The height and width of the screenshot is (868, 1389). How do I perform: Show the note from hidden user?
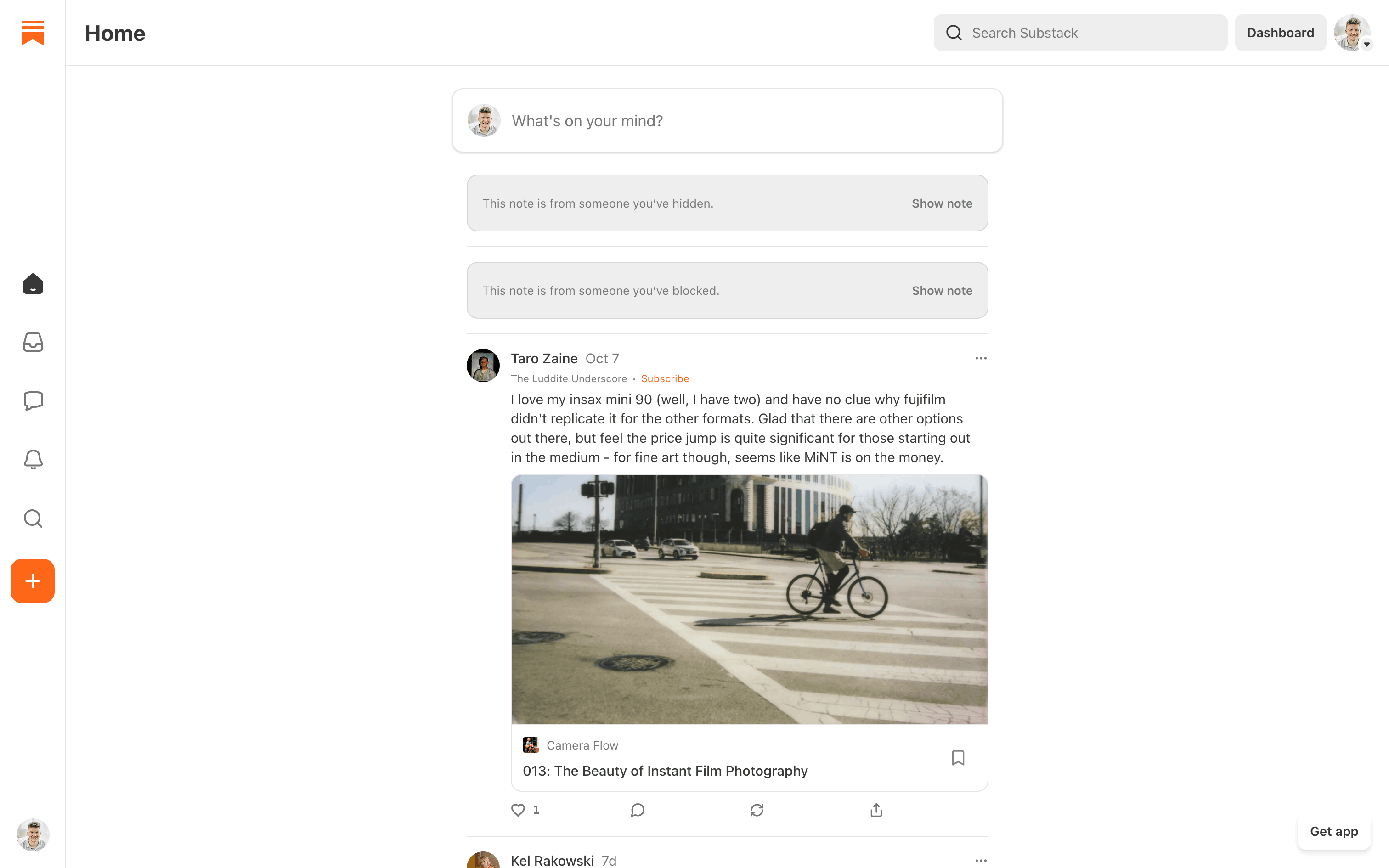tap(942, 203)
